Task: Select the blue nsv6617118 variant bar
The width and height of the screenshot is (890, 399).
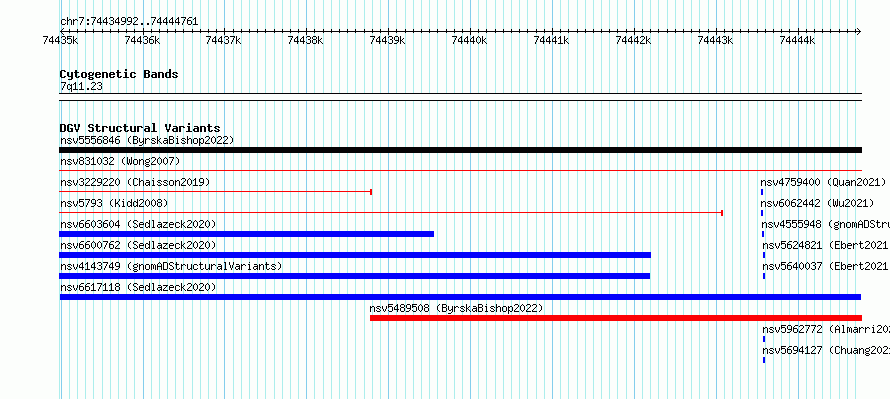Action: tap(460, 297)
